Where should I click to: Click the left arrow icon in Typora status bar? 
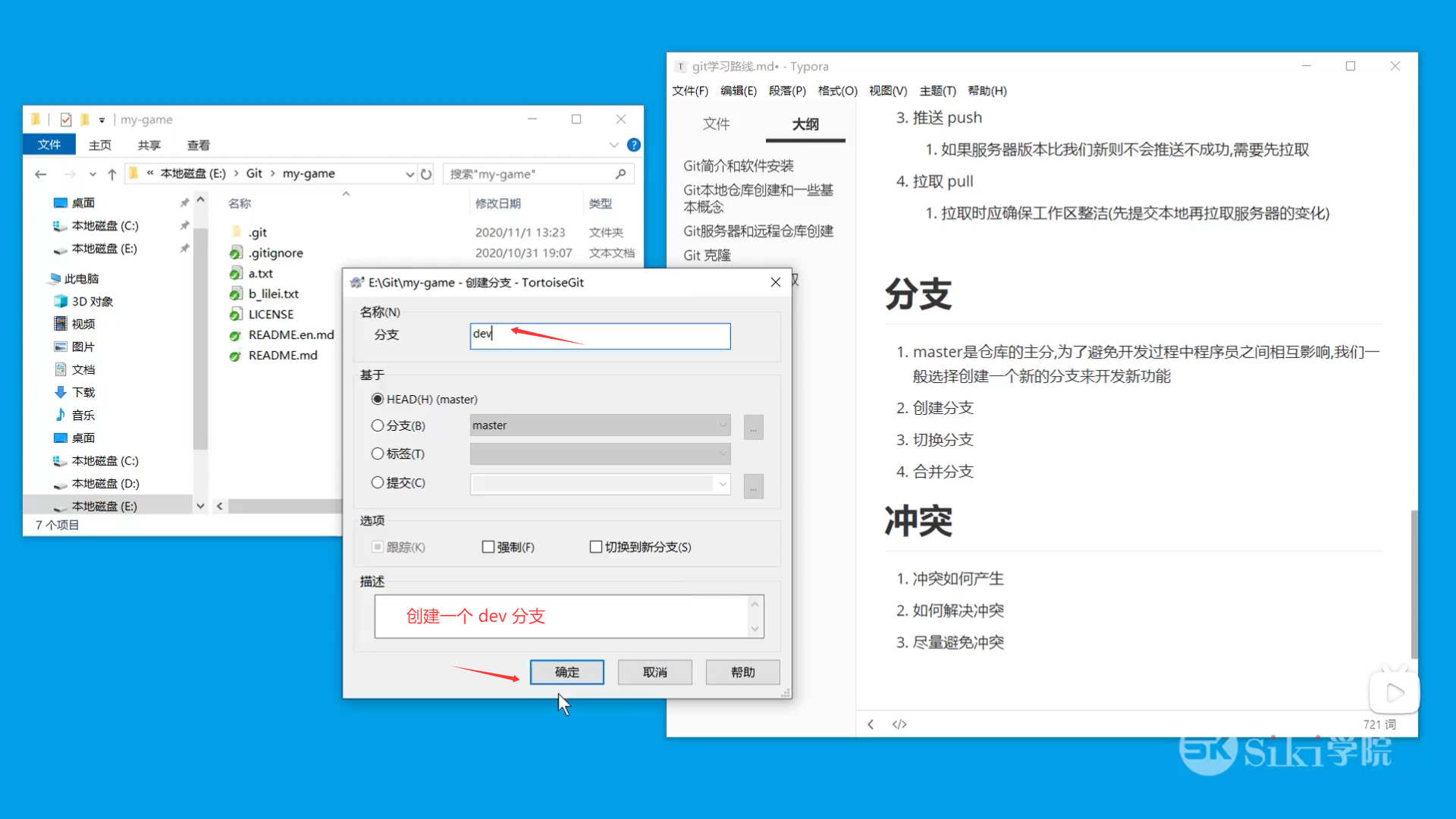click(x=870, y=724)
